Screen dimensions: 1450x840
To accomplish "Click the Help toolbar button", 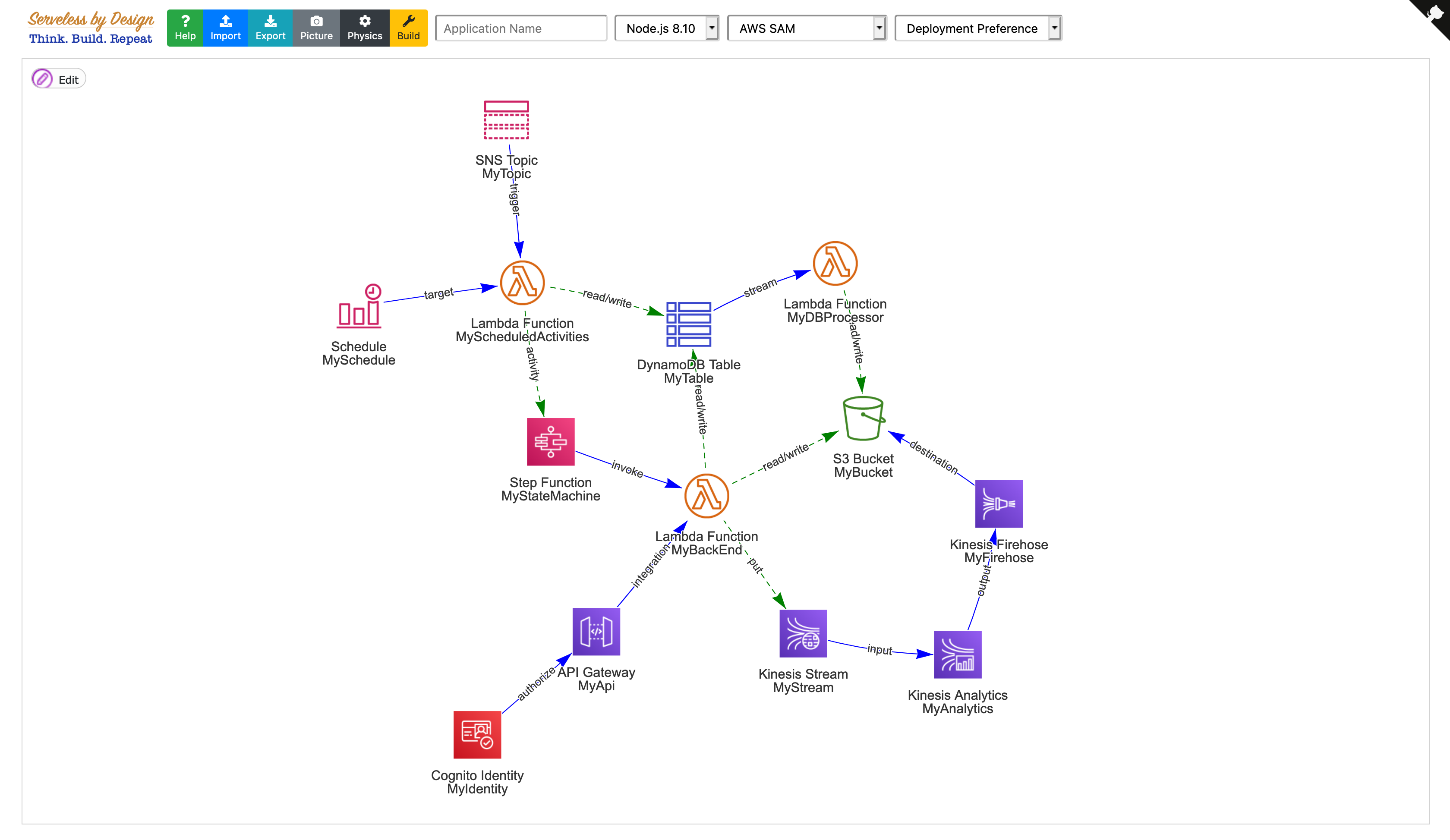I will [x=184, y=27].
